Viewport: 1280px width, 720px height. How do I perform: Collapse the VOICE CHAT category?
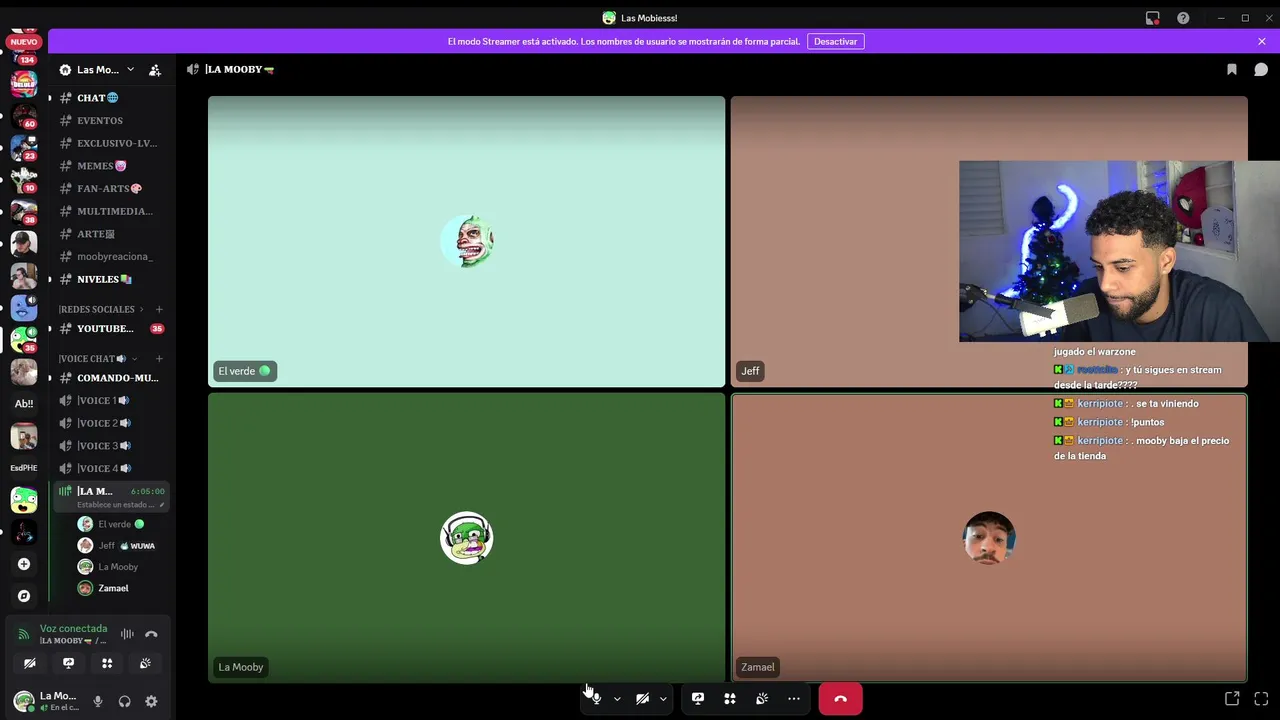tap(97, 359)
